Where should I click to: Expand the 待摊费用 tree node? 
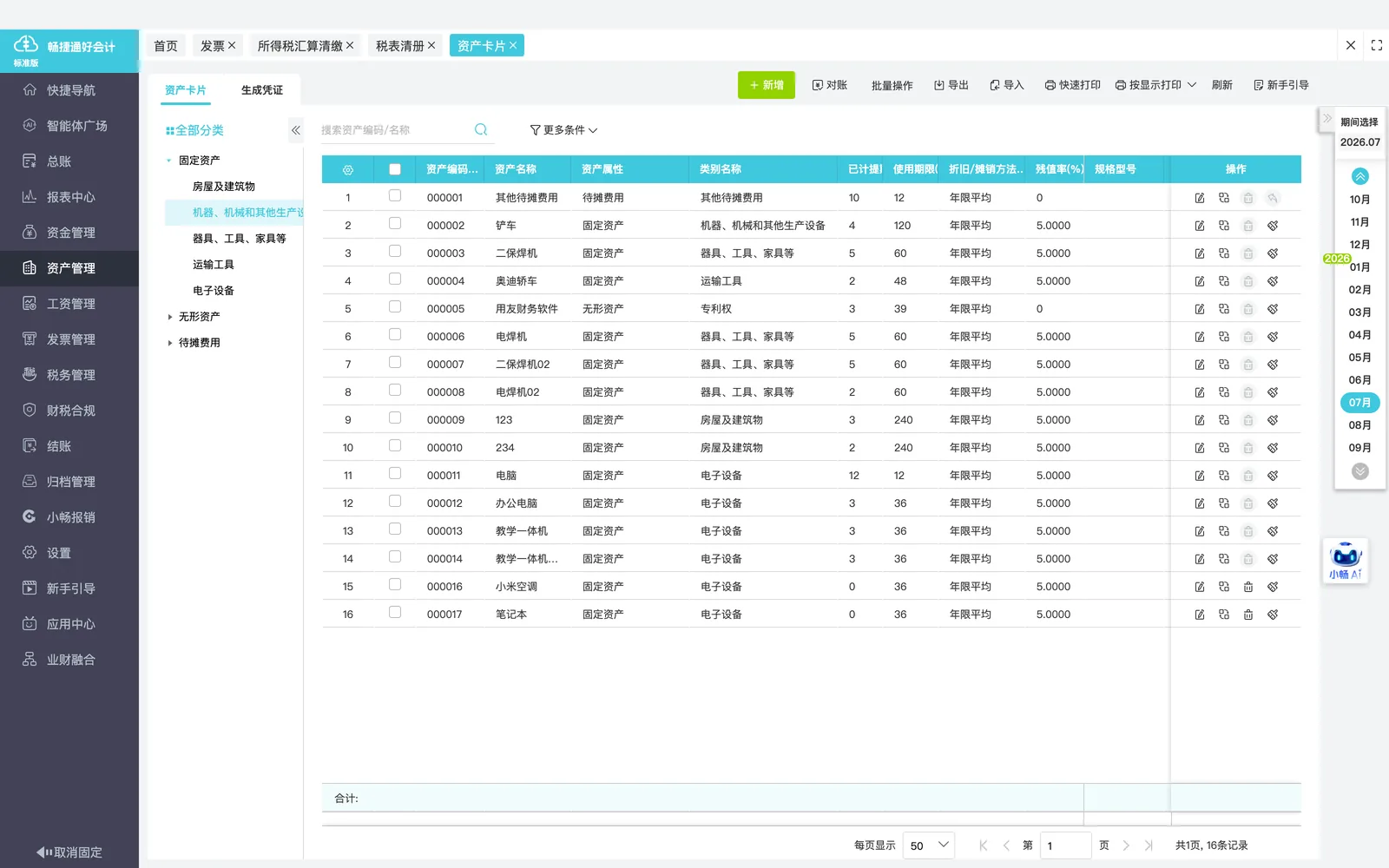click(x=169, y=343)
